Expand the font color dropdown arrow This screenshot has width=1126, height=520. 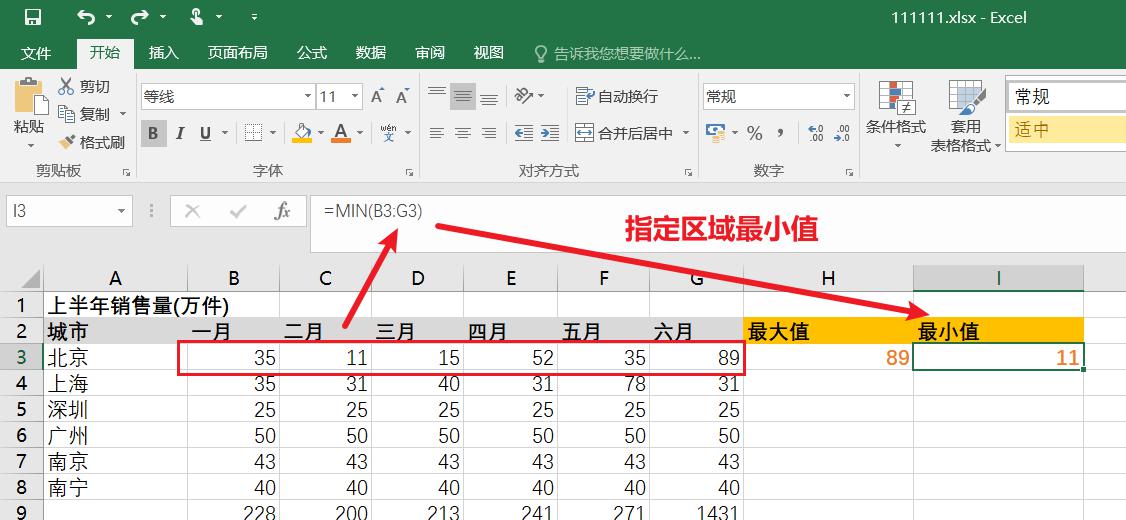(x=360, y=134)
